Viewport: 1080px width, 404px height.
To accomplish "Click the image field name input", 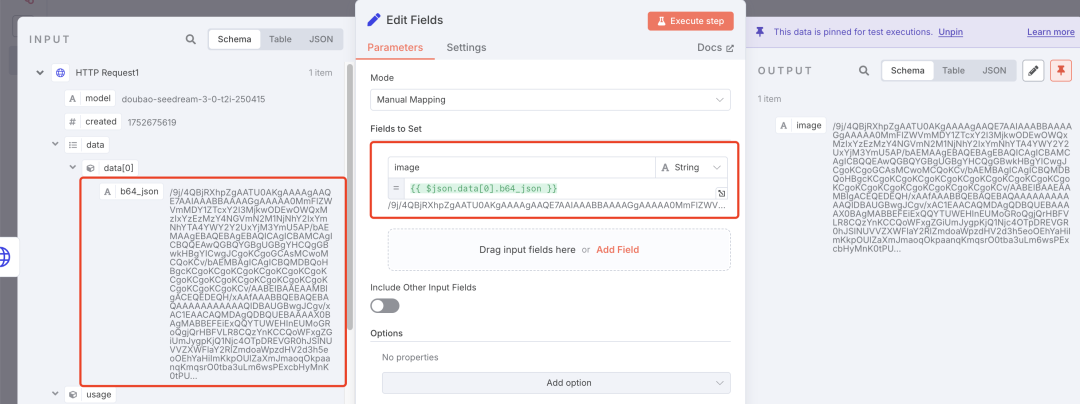I will (x=520, y=167).
